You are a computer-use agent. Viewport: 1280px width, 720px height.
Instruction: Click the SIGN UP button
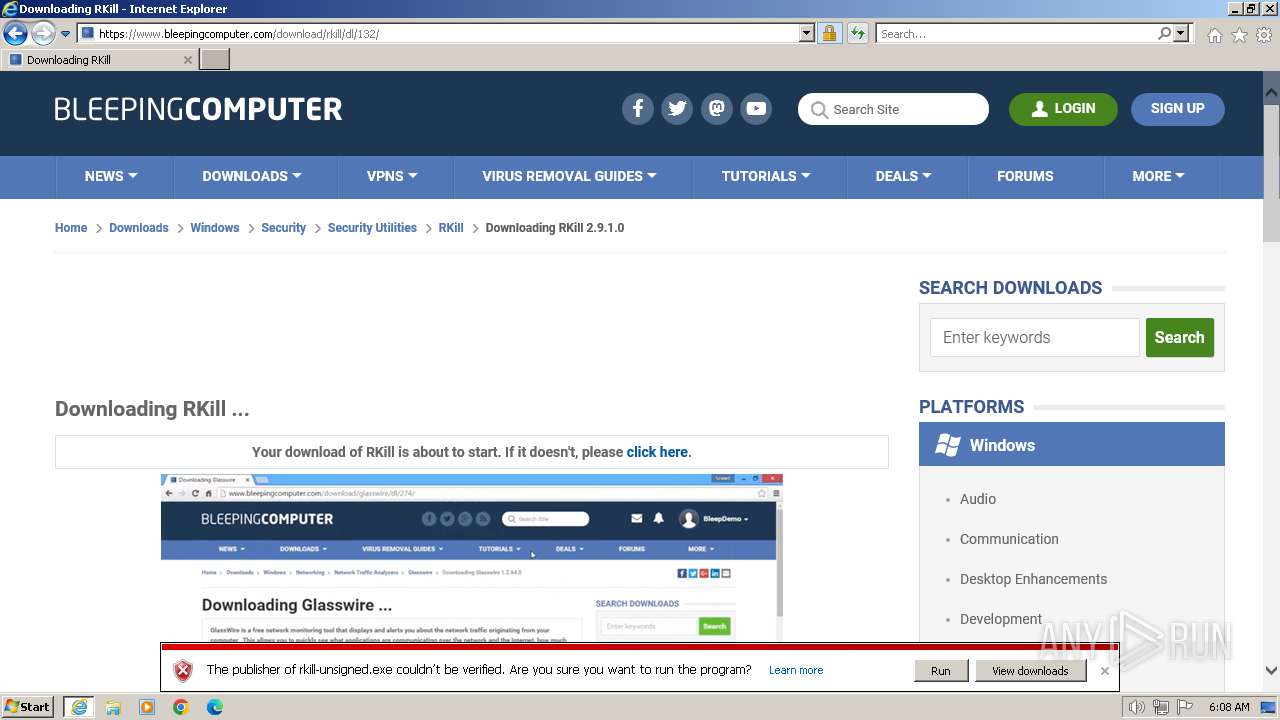point(1177,109)
